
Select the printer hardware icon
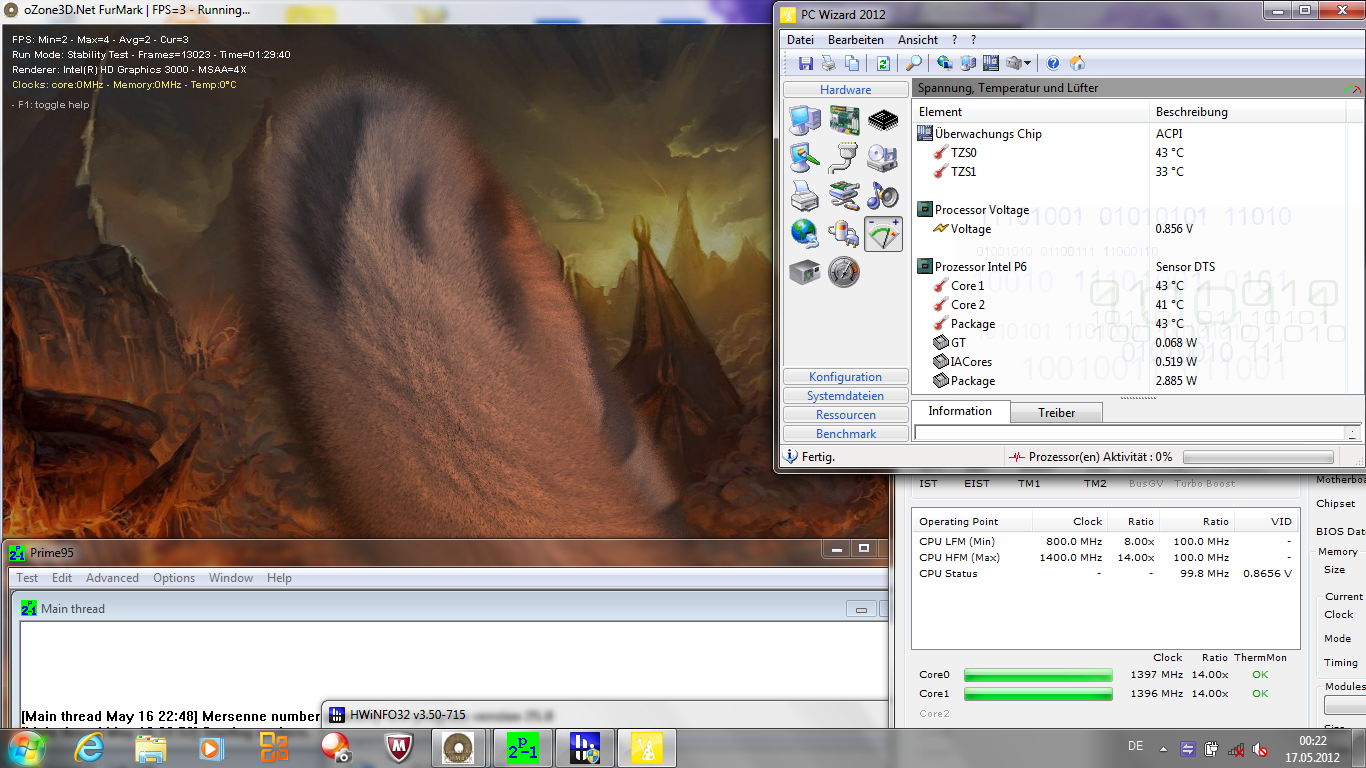[805, 196]
